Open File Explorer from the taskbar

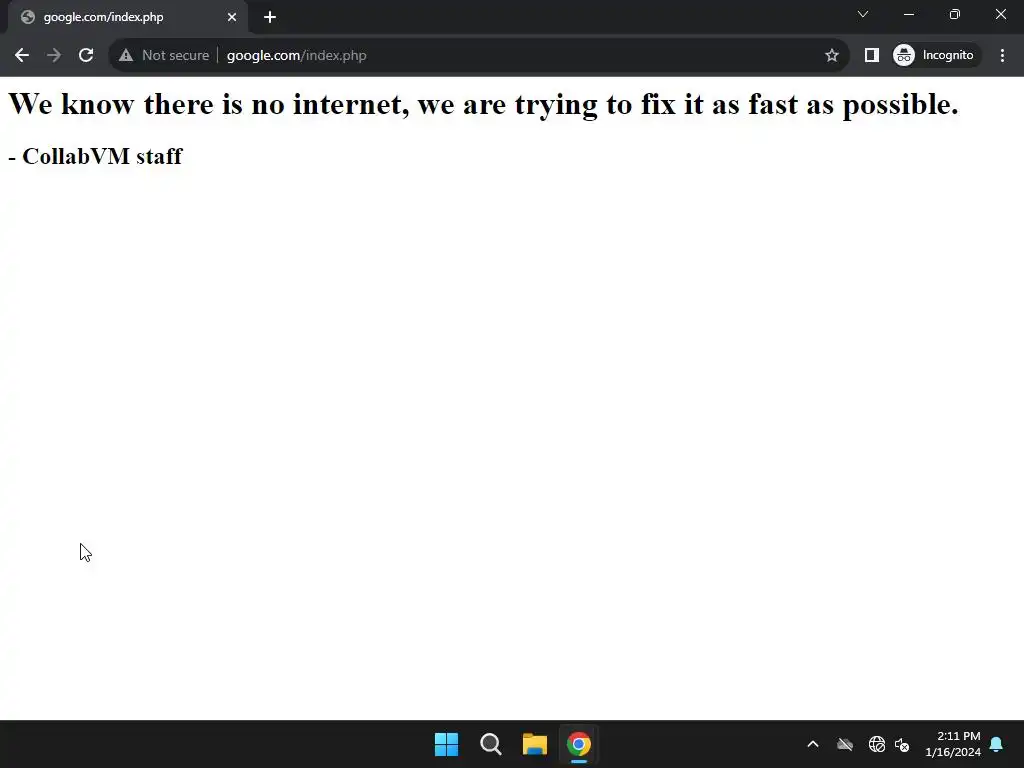point(535,744)
